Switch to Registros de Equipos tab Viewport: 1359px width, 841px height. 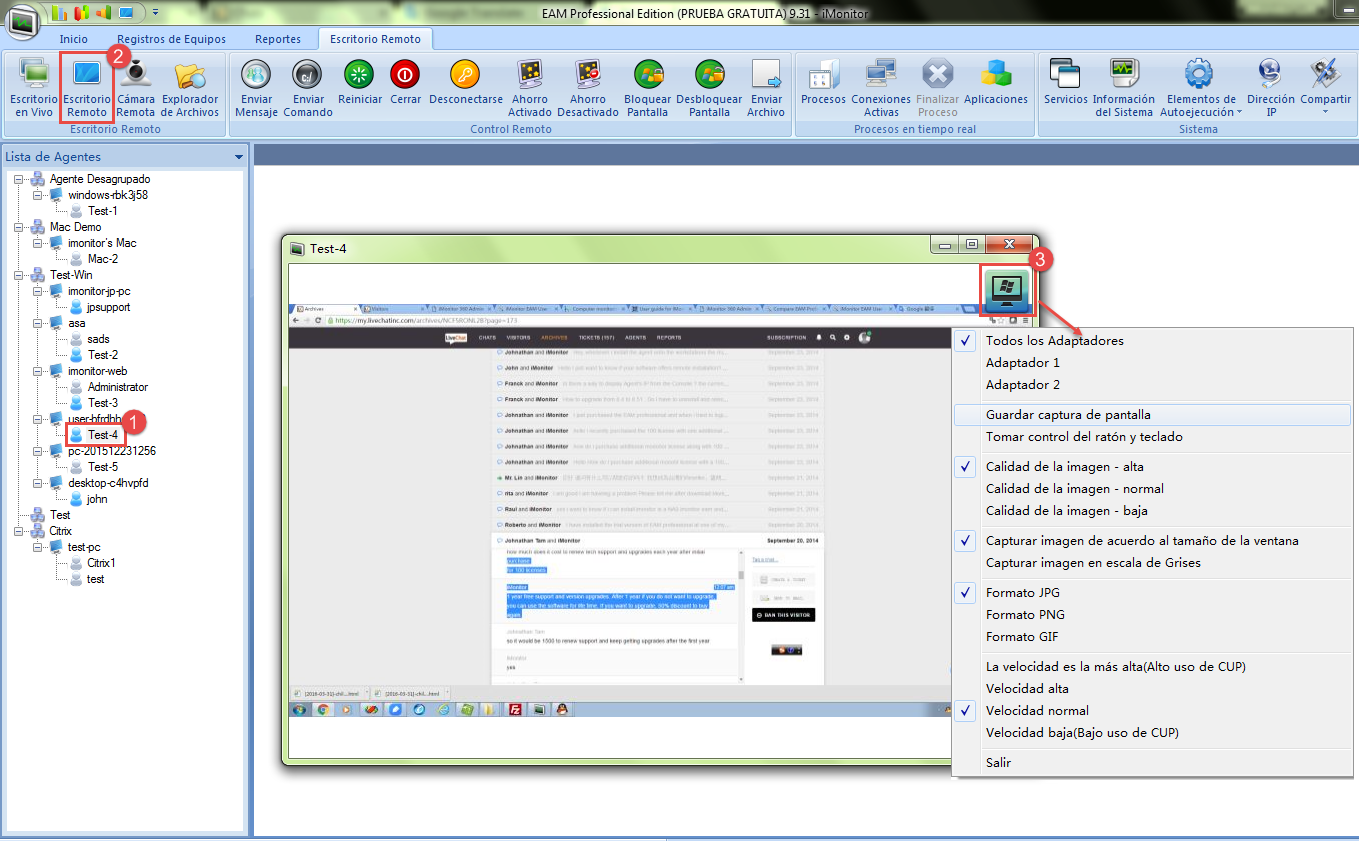[171, 39]
